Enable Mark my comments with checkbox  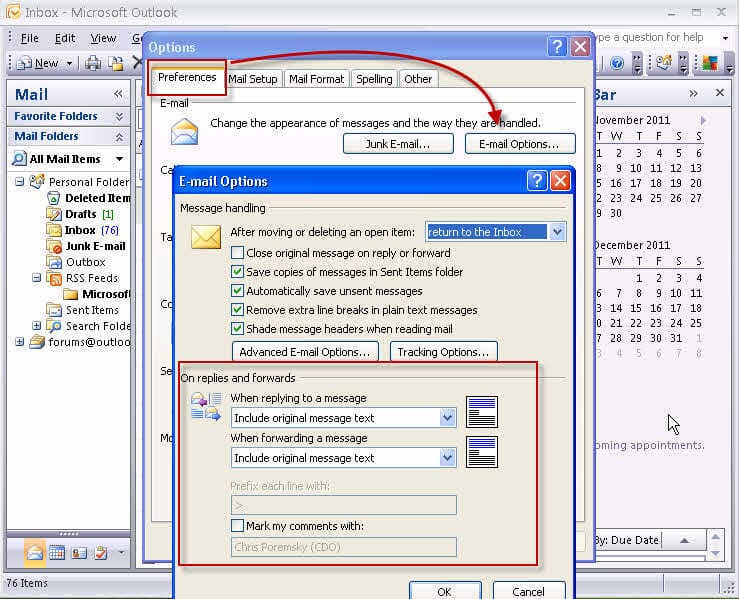point(238,525)
